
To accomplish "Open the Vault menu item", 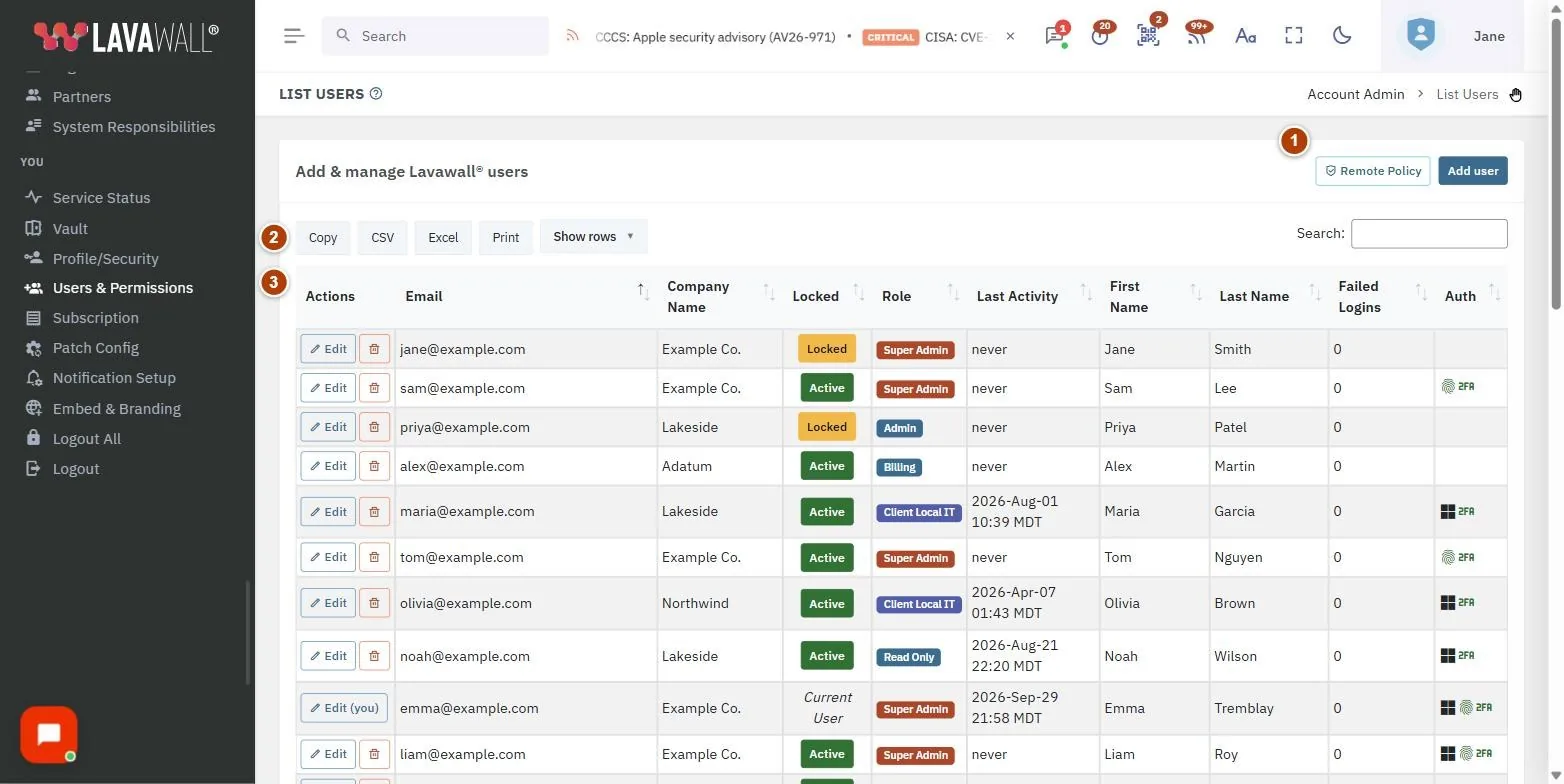I will (70, 229).
